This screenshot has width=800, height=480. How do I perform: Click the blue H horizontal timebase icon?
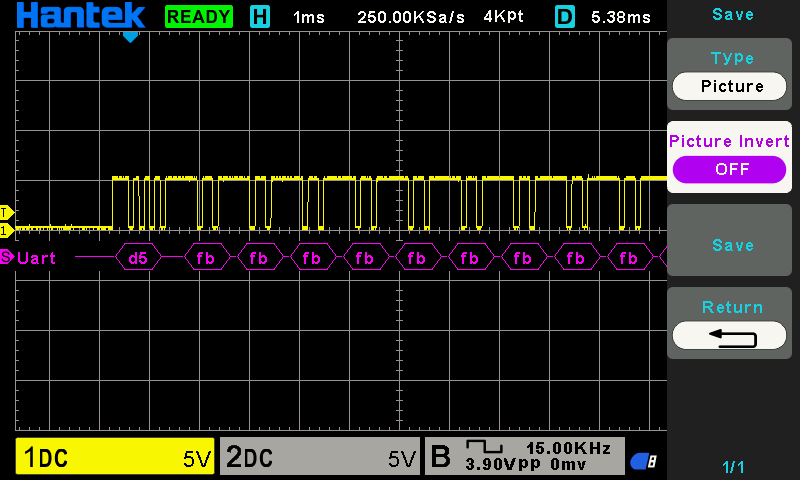260,17
